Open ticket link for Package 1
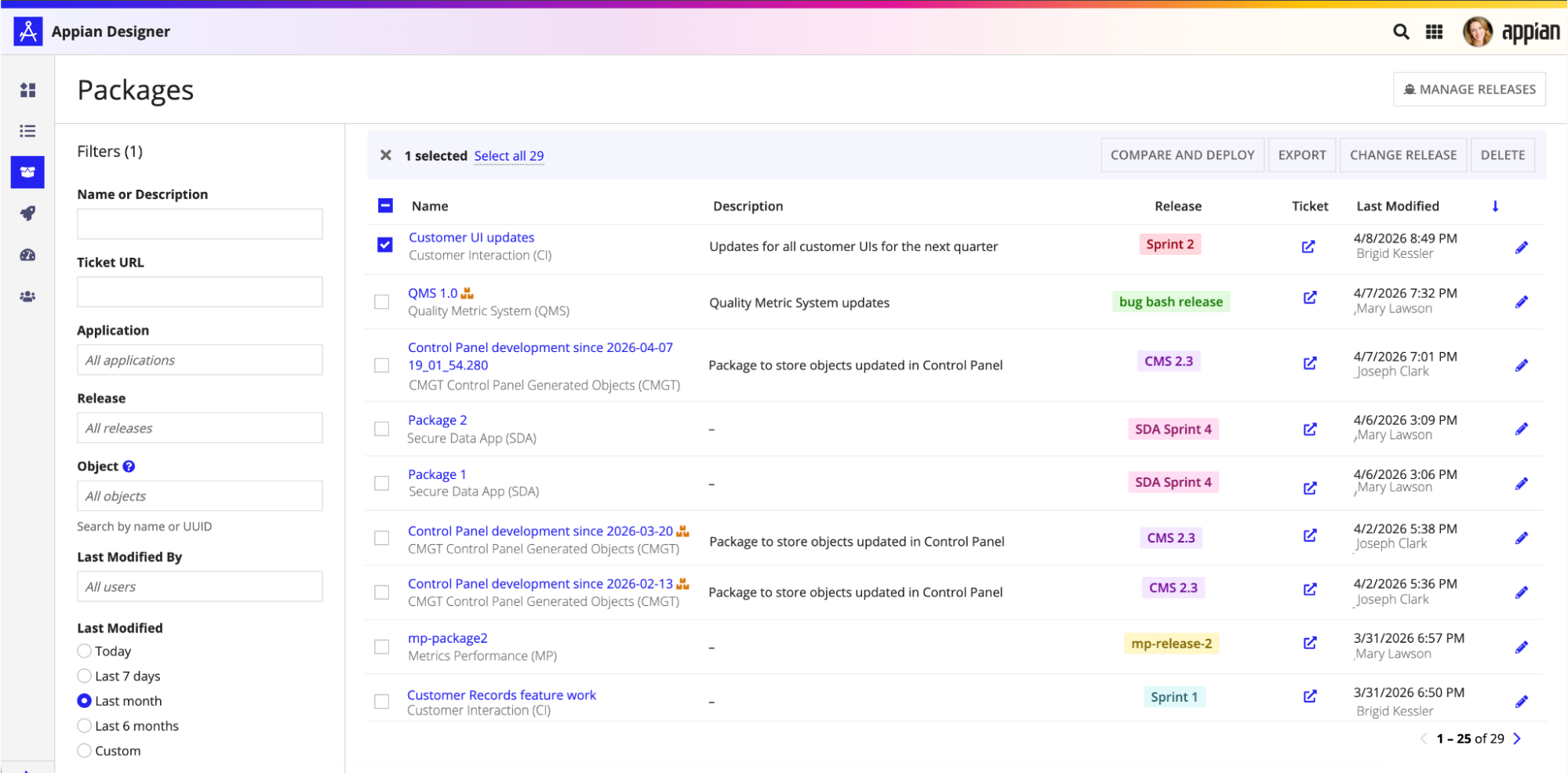Image resolution: width=1568 pixels, height=773 pixels. pos(1310,488)
